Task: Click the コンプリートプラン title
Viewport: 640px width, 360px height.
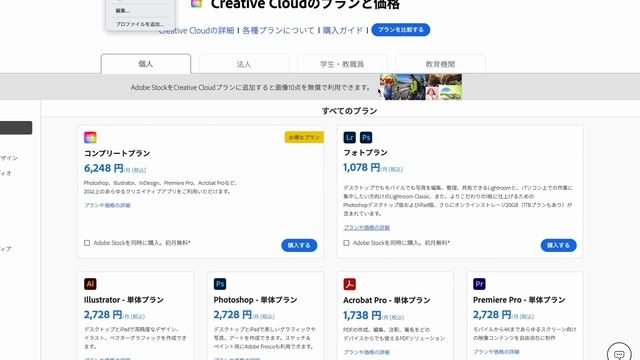Action: pyautogui.click(x=117, y=153)
